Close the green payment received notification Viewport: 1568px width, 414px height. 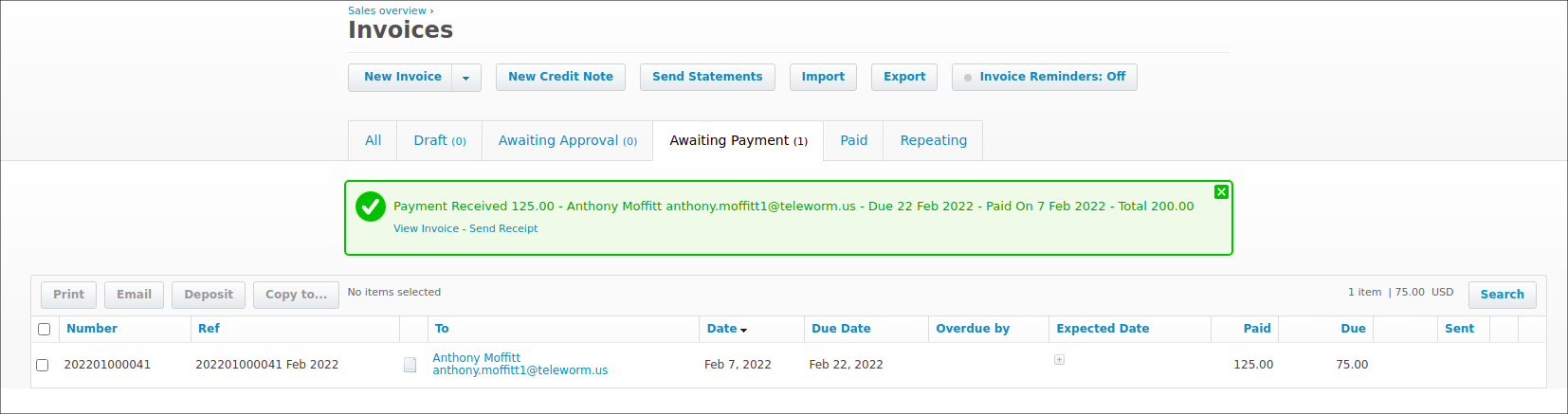click(x=1221, y=192)
